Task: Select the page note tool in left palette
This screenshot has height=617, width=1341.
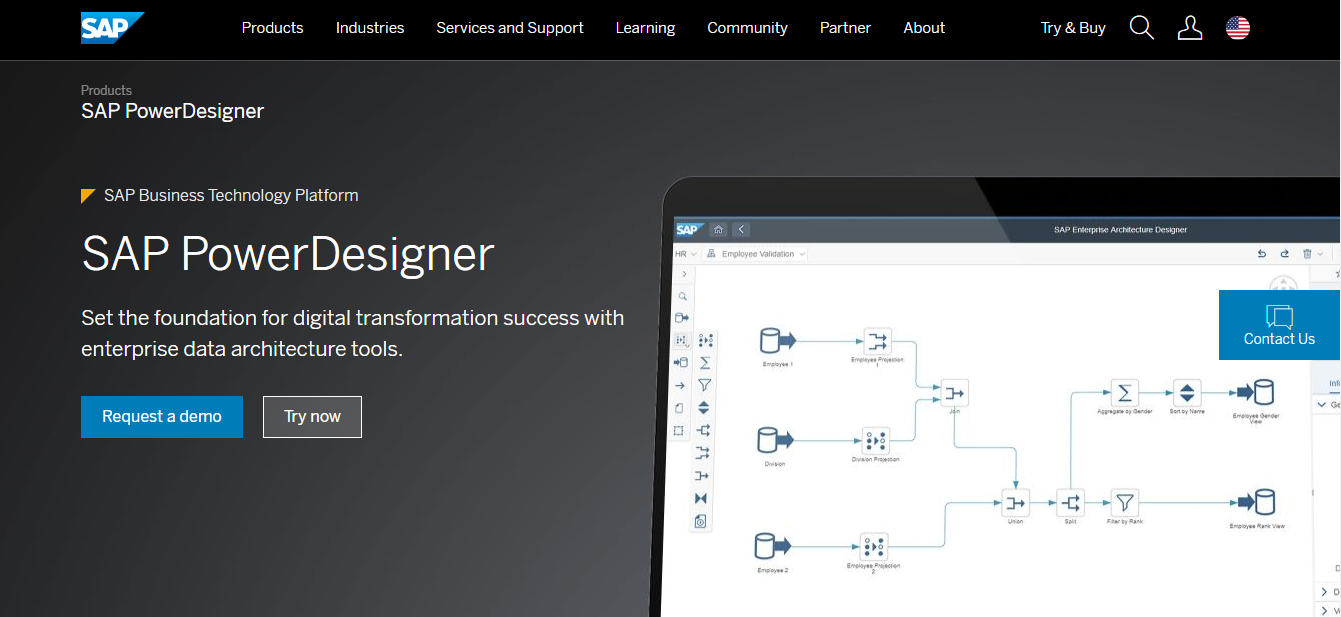Action: tap(680, 408)
